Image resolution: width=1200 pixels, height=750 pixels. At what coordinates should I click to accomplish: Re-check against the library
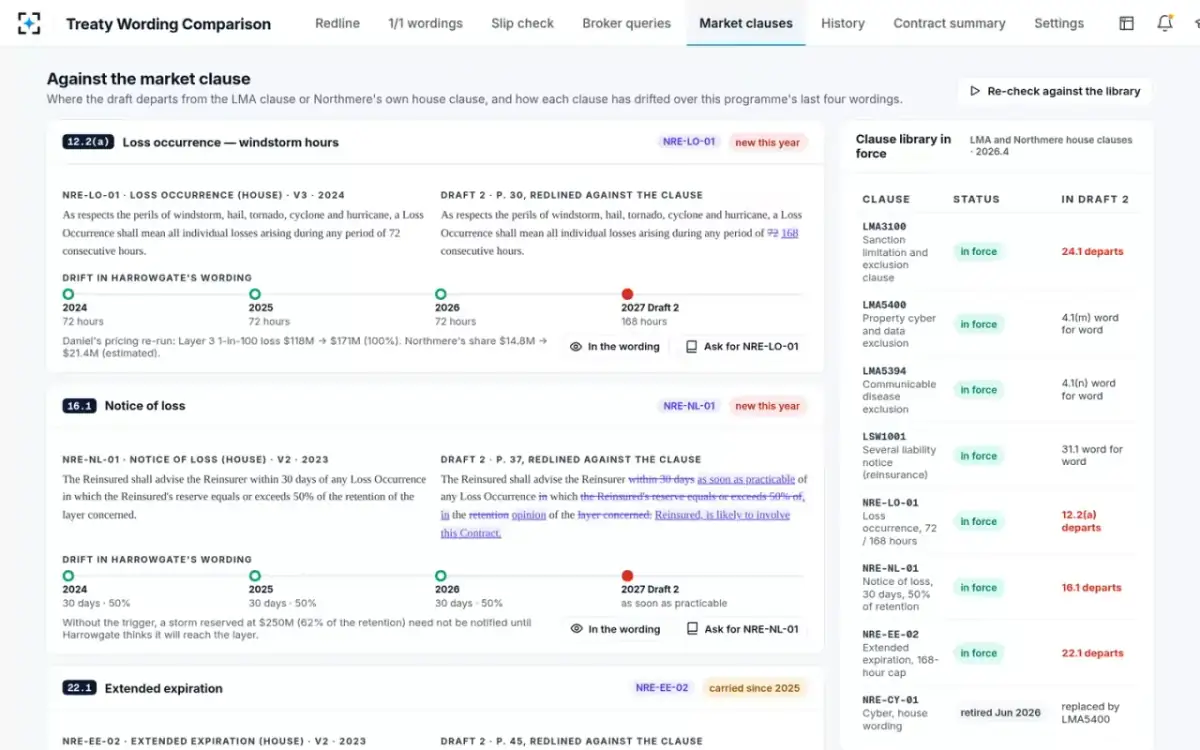(x=1055, y=91)
